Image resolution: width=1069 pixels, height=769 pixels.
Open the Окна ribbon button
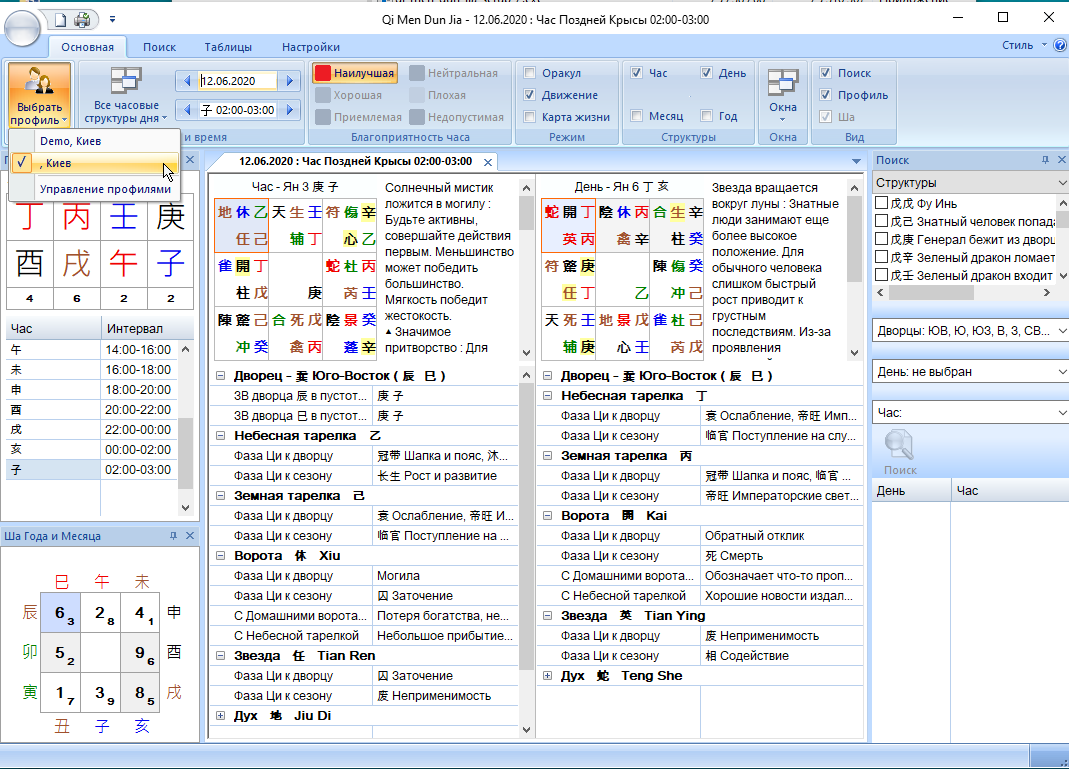click(783, 95)
